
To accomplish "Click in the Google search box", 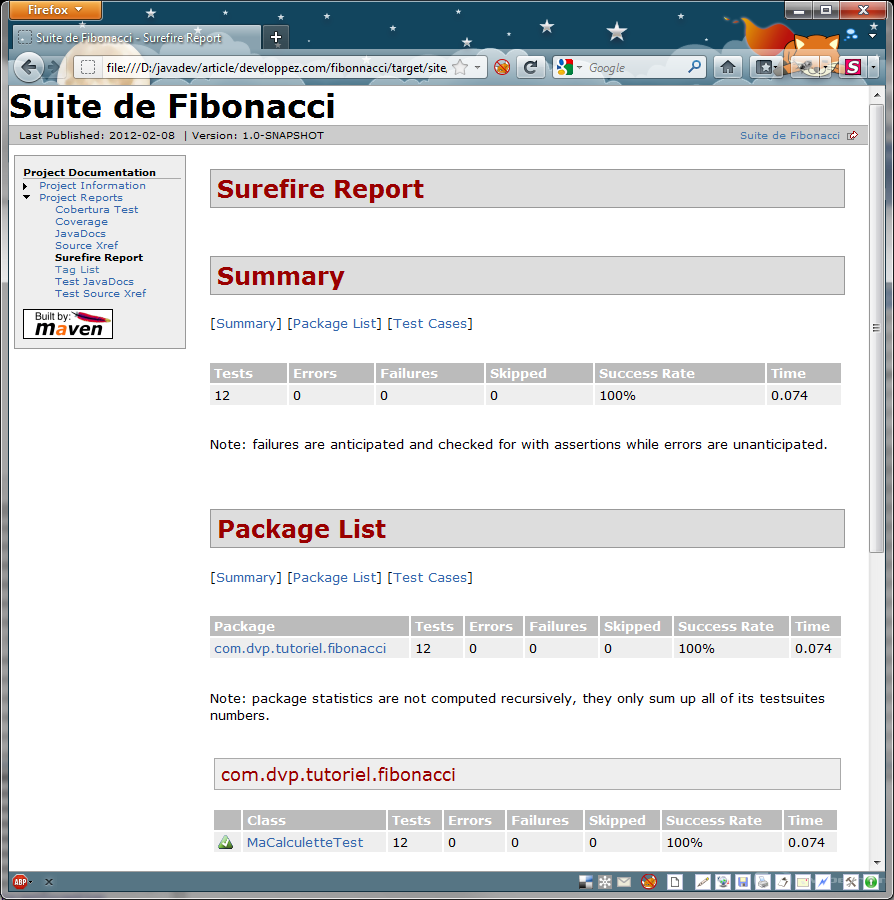I will tap(635, 67).
